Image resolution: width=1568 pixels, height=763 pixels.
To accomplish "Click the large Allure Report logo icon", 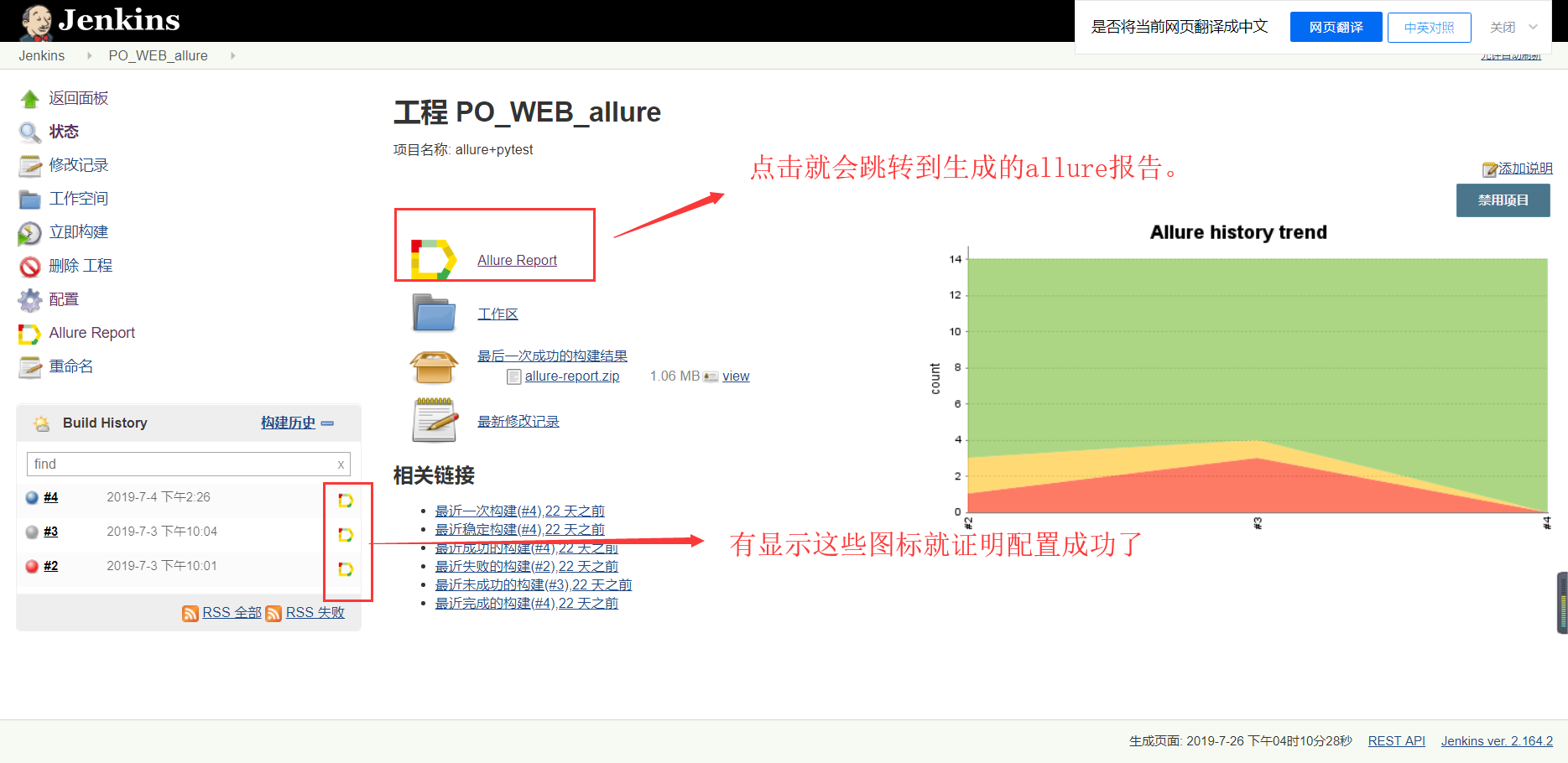I will [434, 258].
